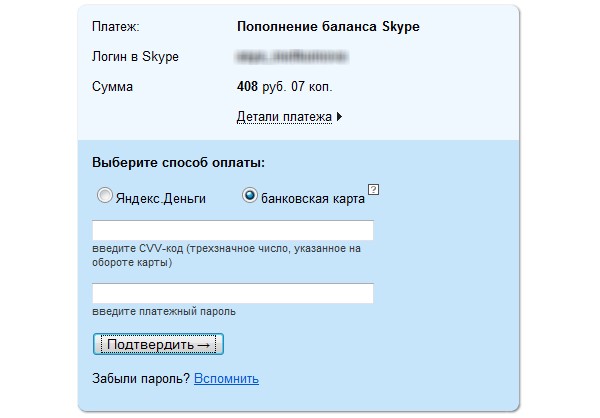Click the CVV-код input field

(x=233, y=230)
